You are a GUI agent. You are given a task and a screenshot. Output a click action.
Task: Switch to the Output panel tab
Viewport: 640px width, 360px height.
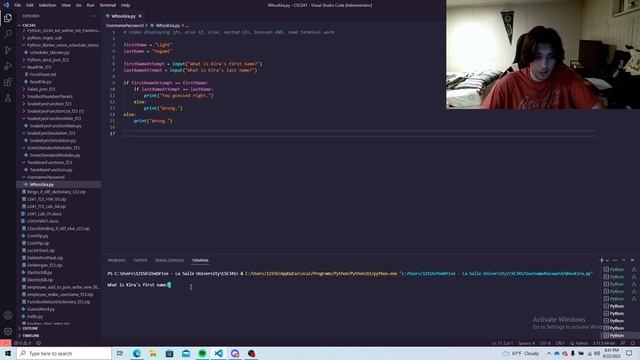click(140, 260)
